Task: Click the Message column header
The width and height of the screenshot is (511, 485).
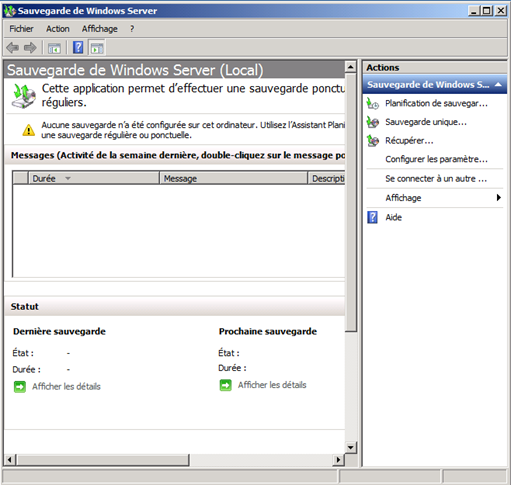Action: coord(233,178)
